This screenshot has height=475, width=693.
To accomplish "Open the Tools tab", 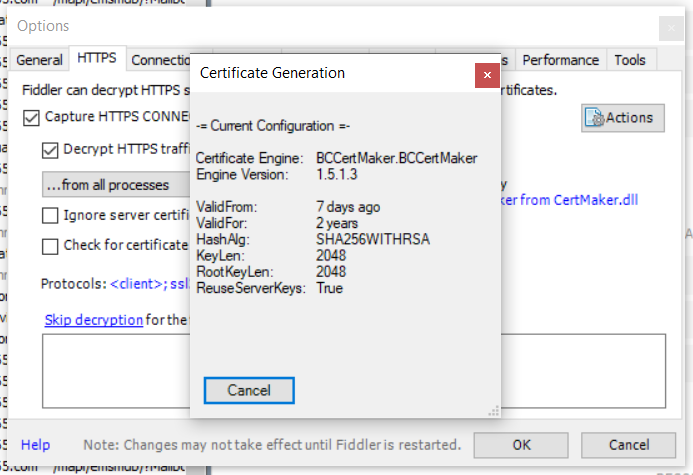I will pyautogui.click(x=630, y=60).
